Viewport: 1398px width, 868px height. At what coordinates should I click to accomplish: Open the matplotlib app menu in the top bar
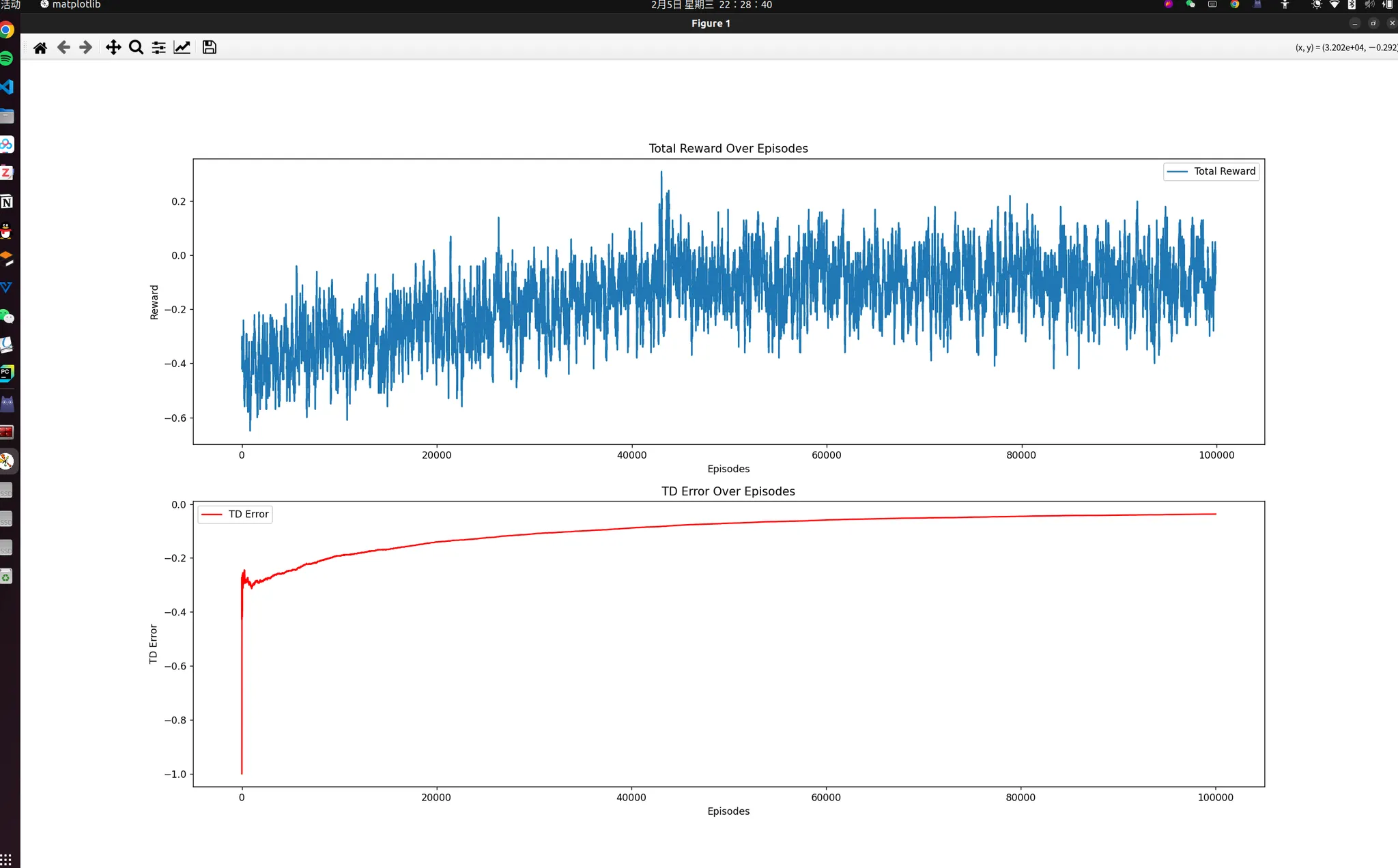point(70,5)
